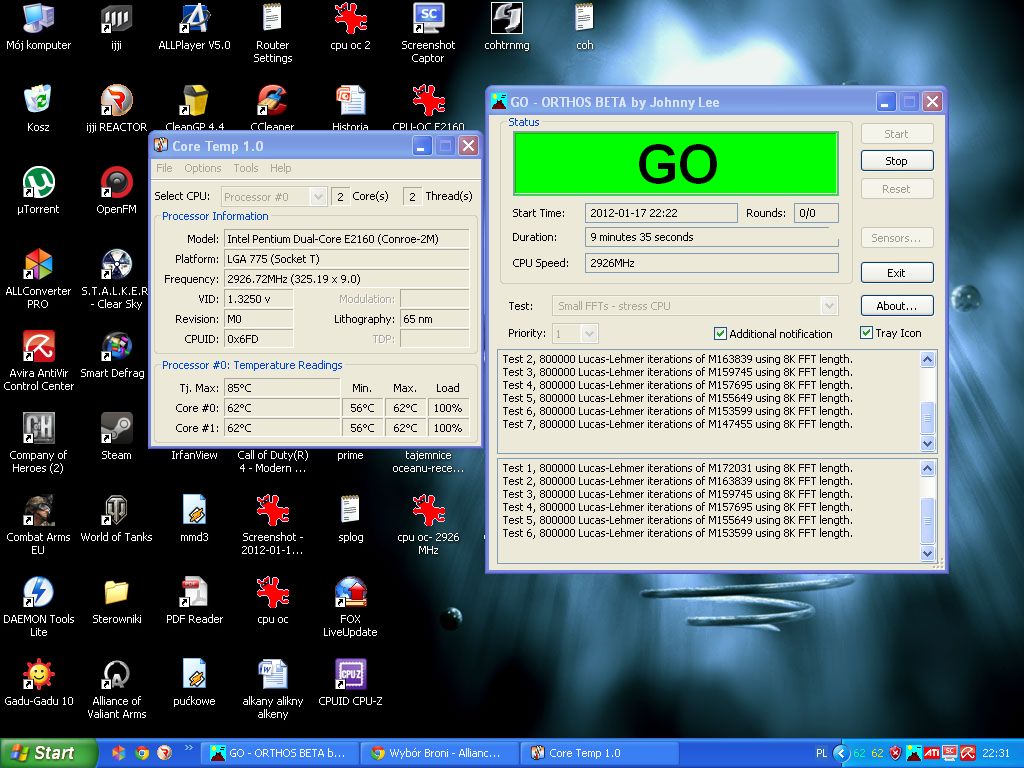Open the Tools menu in Core Temp
This screenshot has width=1024, height=768.
(x=246, y=168)
